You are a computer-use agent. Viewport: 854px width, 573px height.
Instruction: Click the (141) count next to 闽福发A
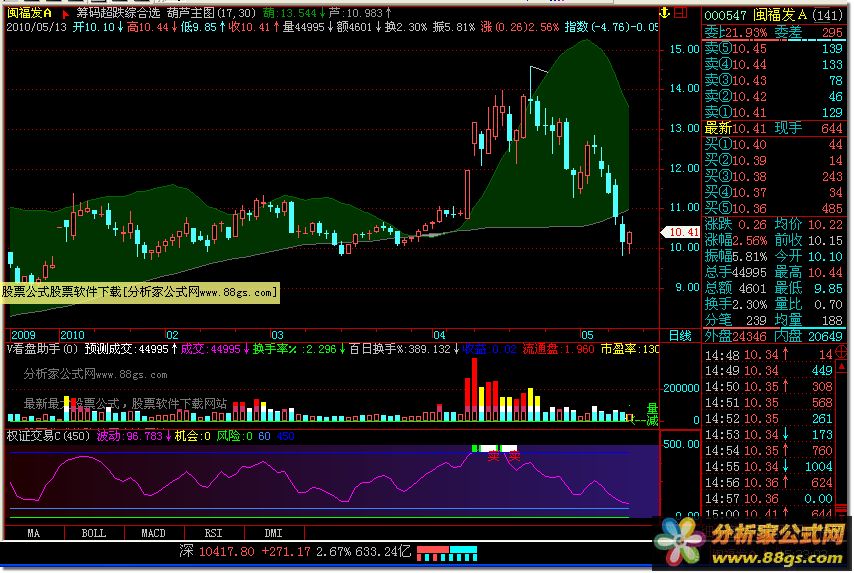coord(827,15)
